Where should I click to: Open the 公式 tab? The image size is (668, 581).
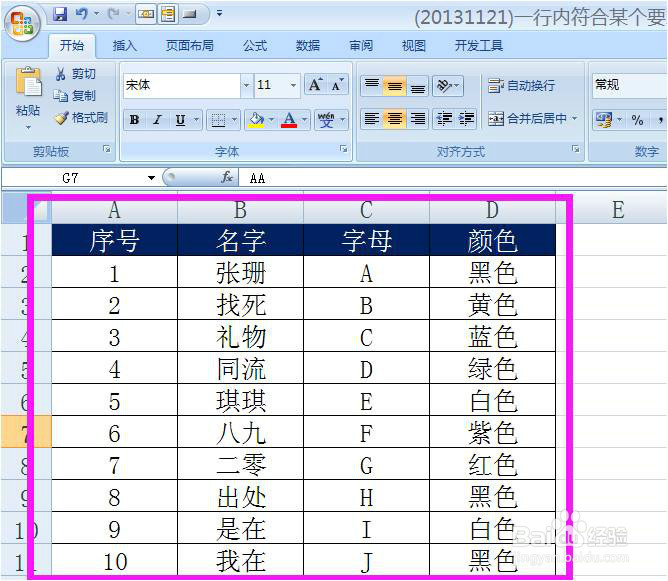[x=255, y=45]
